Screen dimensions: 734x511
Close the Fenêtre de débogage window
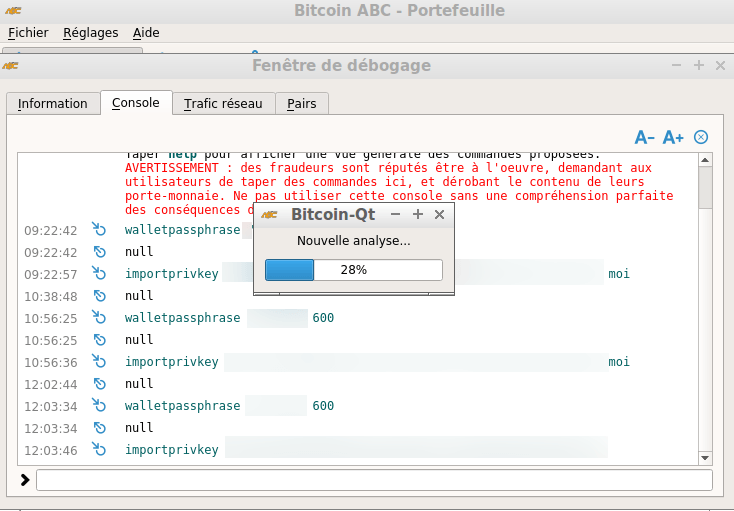720,66
